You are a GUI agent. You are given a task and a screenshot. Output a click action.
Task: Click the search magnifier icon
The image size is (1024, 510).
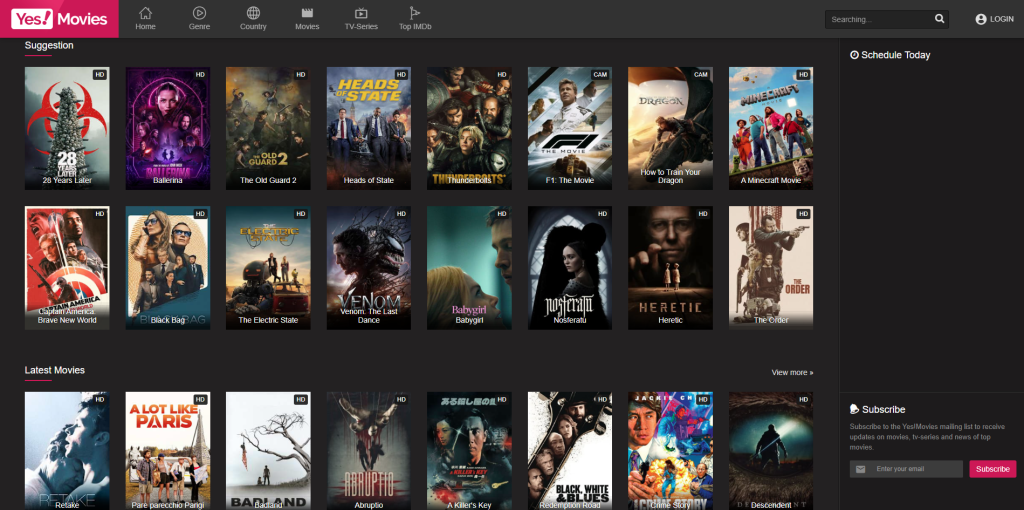[939, 19]
